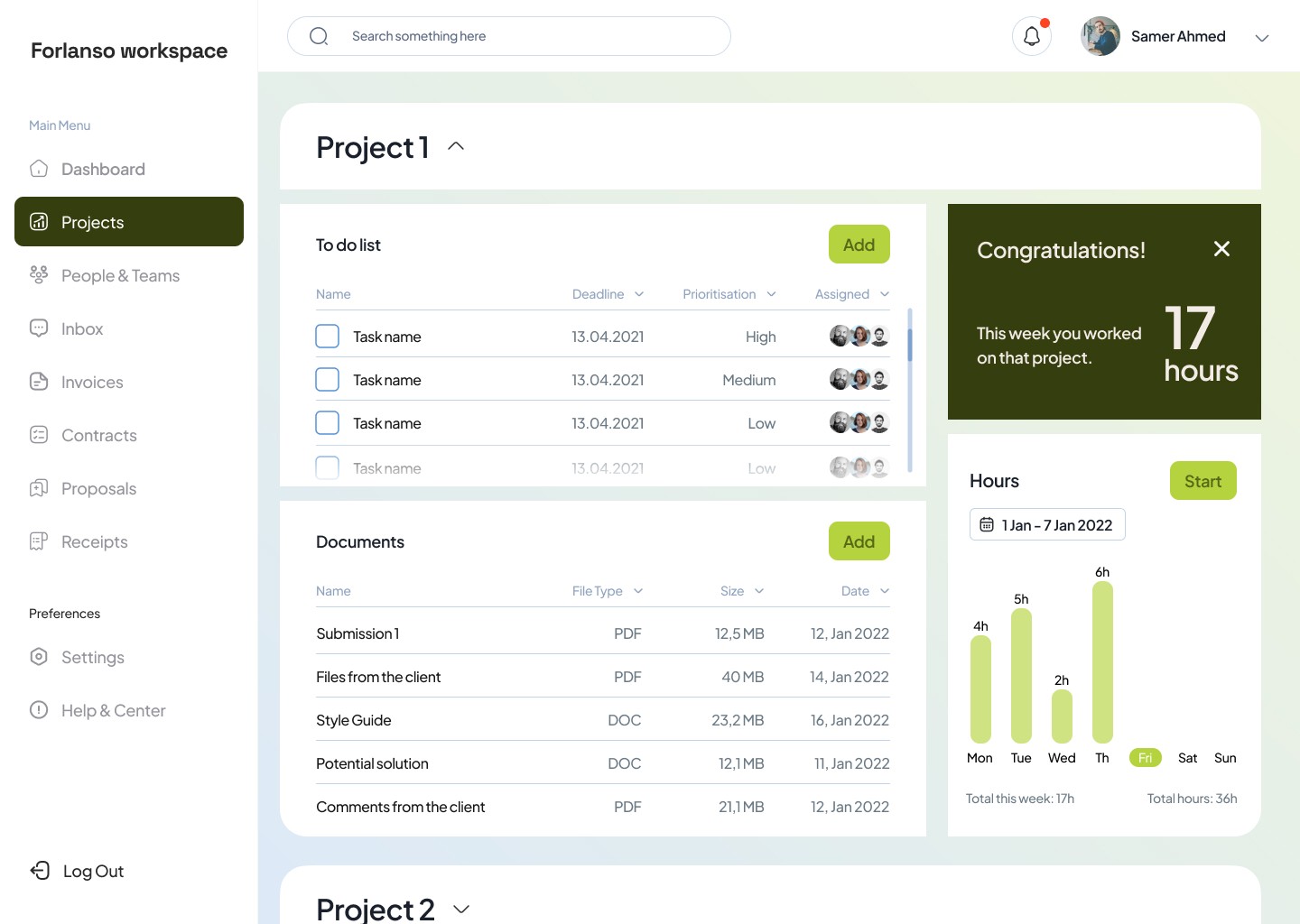Screen dimensions: 1300x924
Task: Select the highlighted Fri day pill
Action: tap(1145, 758)
